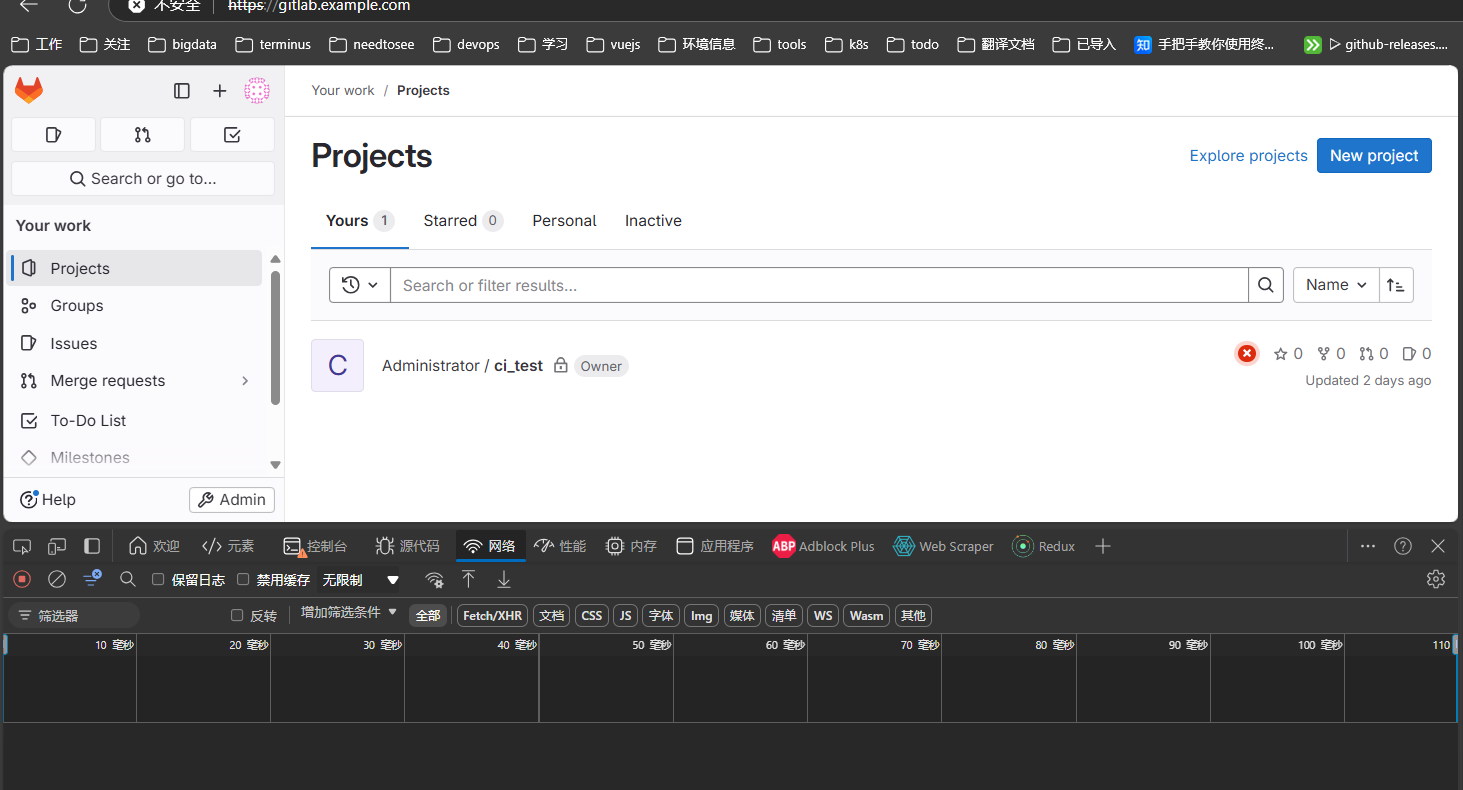Viewport: 1463px width, 790px height.
Task: Select the 全部 filter toggle
Action: click(x=428, y=615)
